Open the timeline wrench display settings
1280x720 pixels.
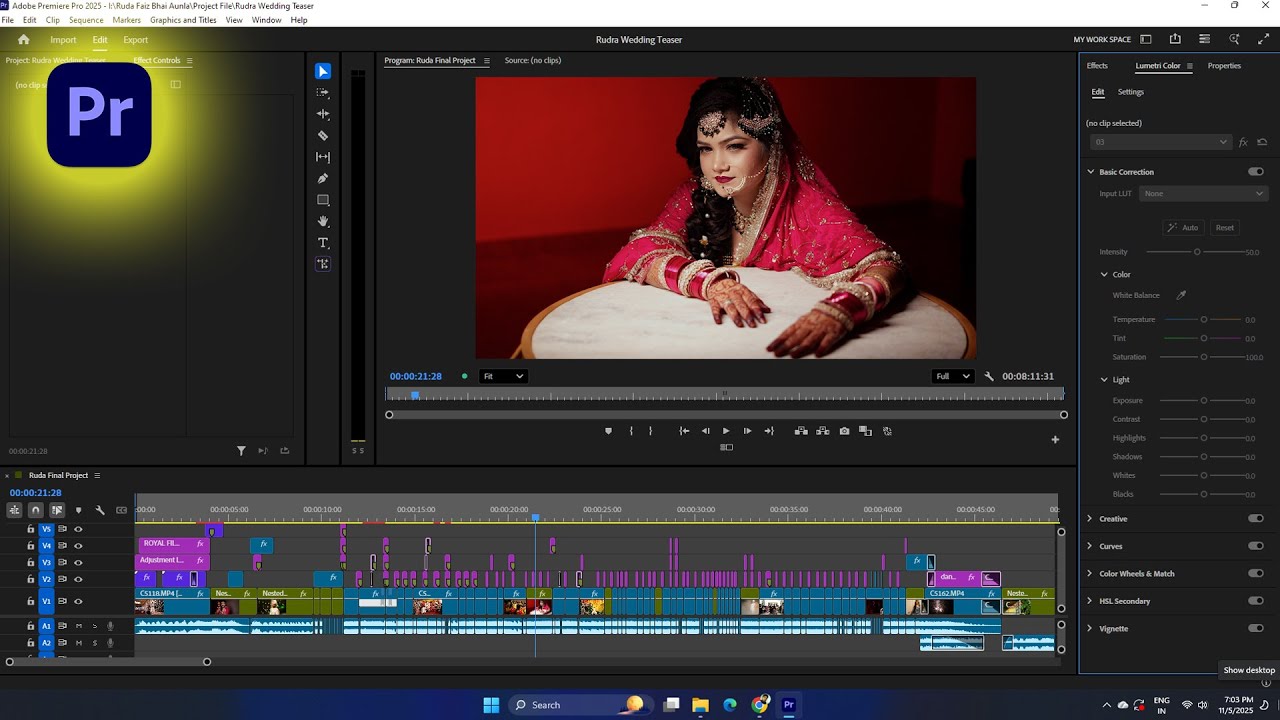[100, 510]
